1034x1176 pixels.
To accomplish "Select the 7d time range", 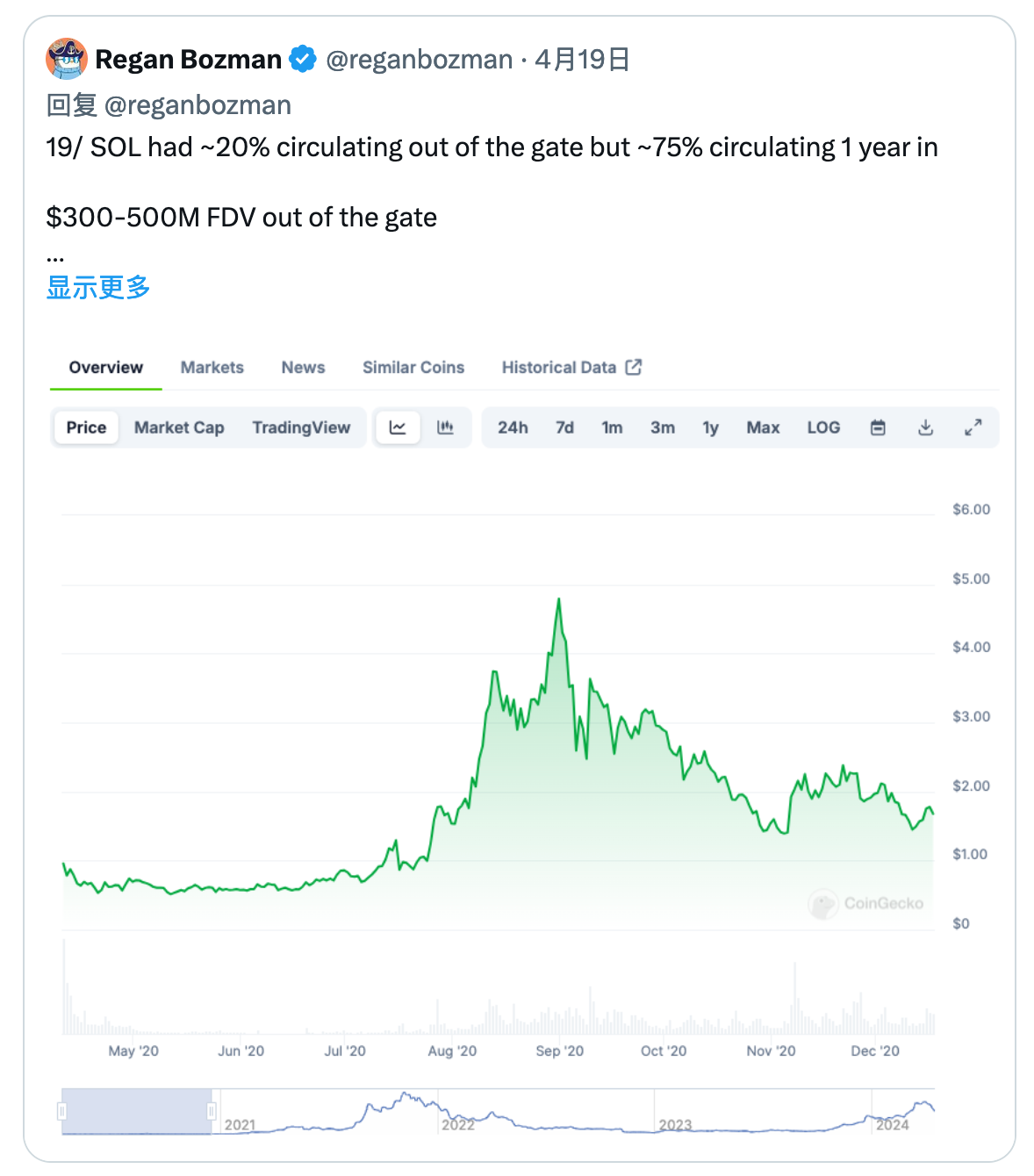I will coord(564,427).
